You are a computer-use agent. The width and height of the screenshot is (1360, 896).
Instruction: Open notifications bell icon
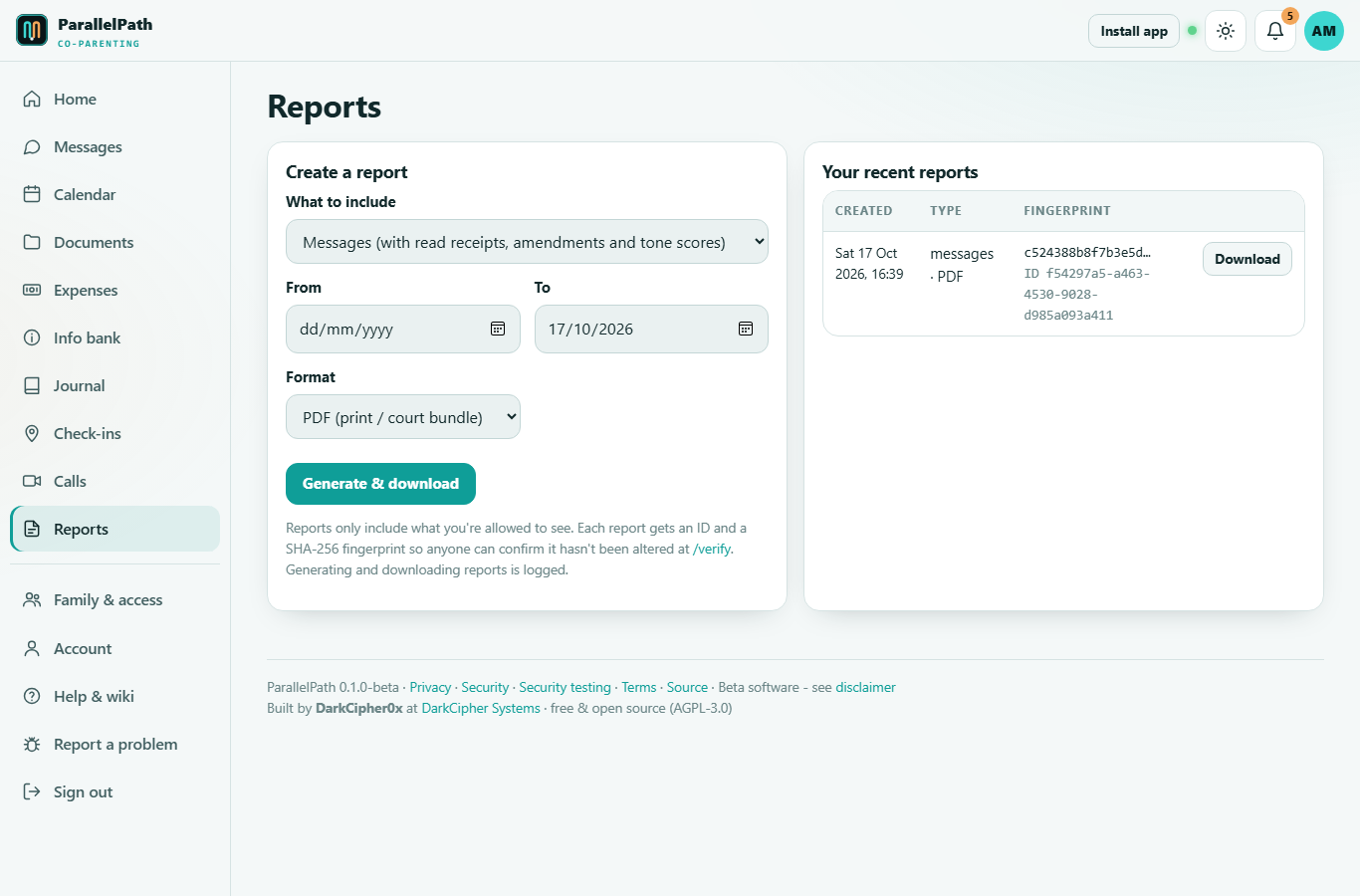click(x=1275, y=31)
